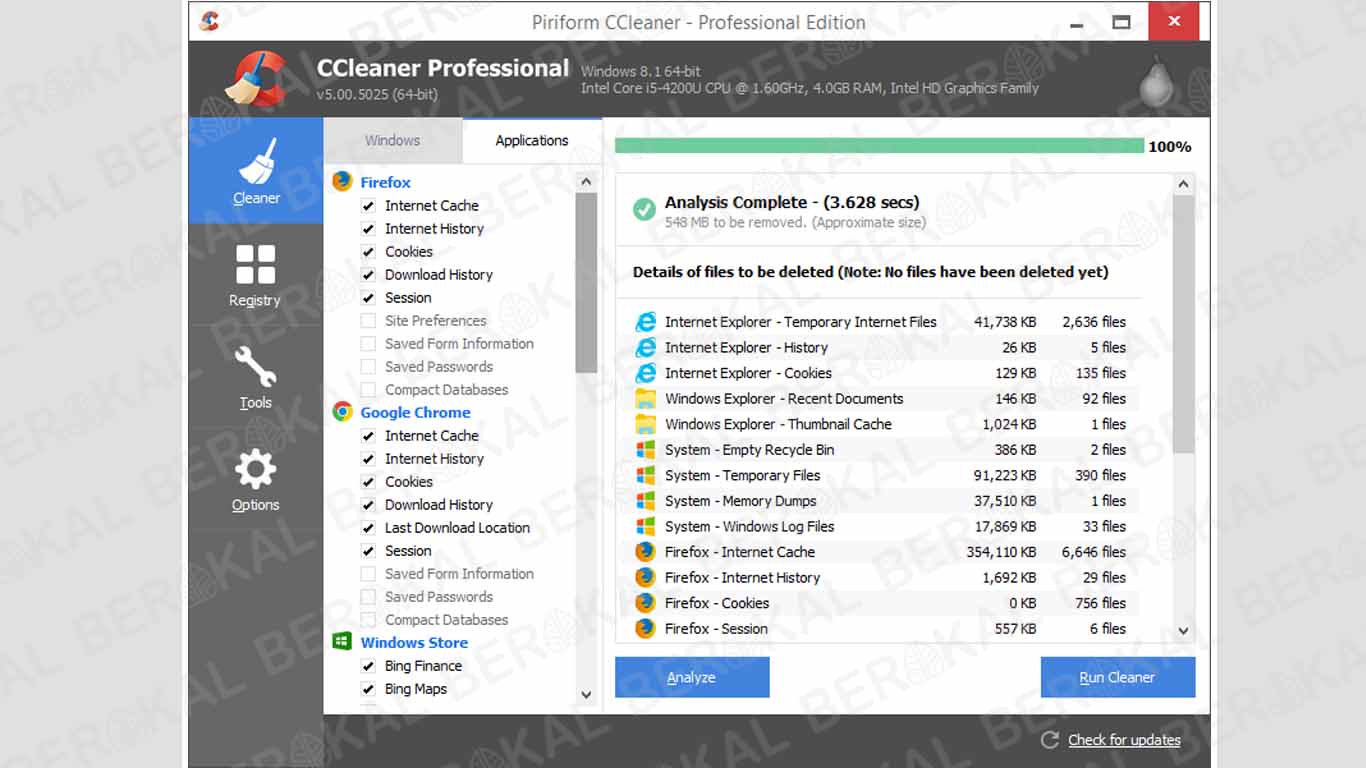Uncheck Google Chrome Cookies checkbox

[368, 482]
